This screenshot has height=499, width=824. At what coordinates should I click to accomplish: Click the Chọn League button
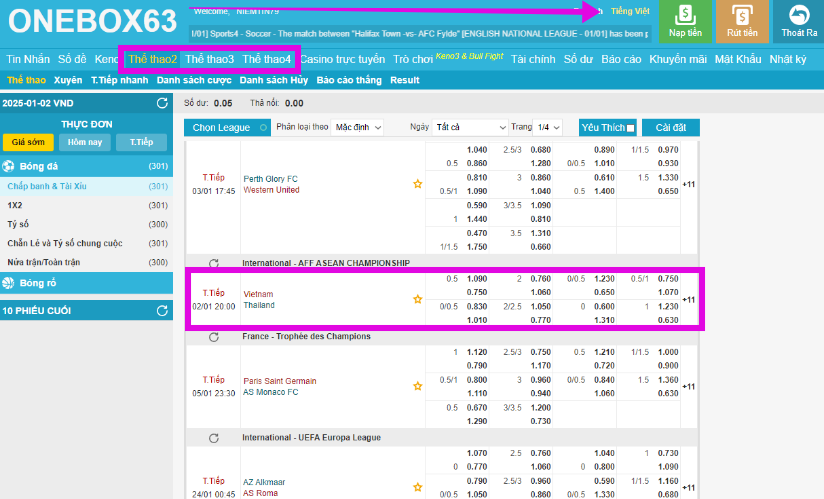[227, 128]
